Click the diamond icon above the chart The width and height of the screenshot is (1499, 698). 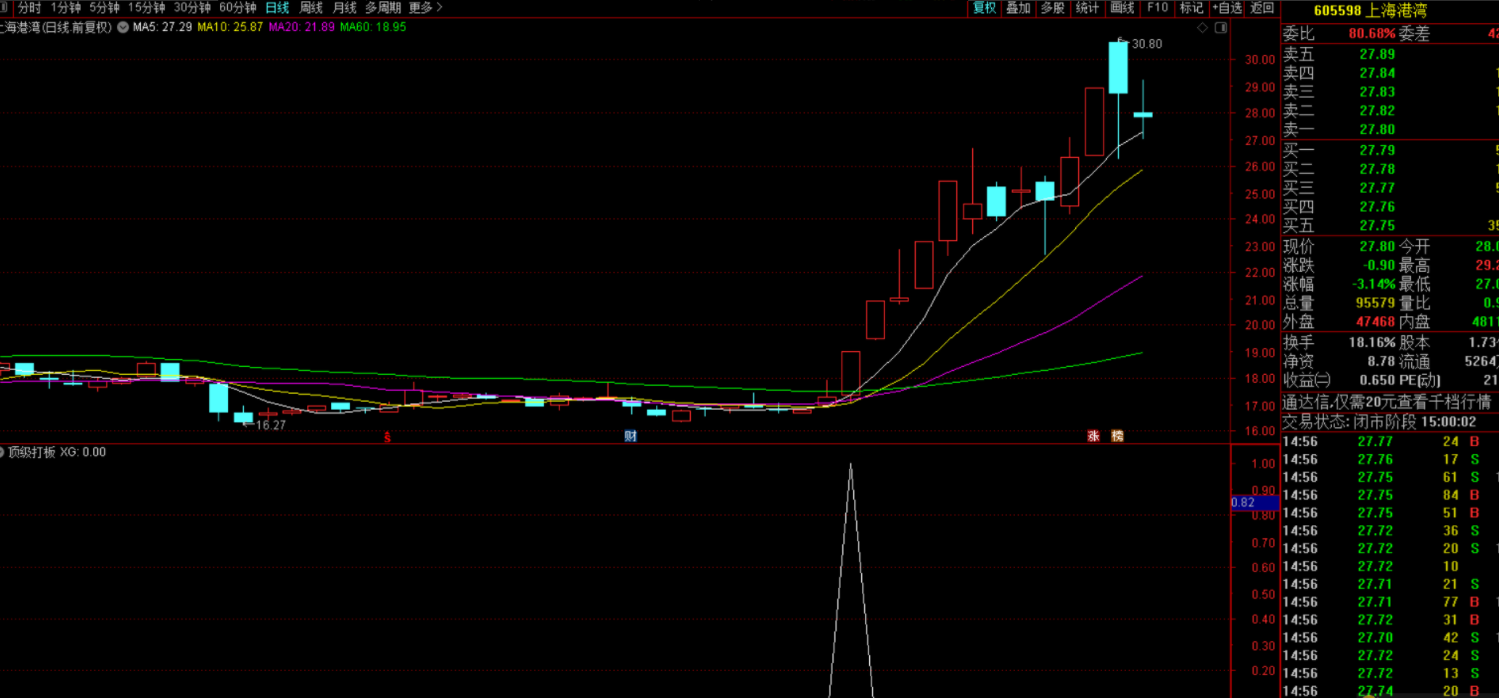pos(1203,27)
